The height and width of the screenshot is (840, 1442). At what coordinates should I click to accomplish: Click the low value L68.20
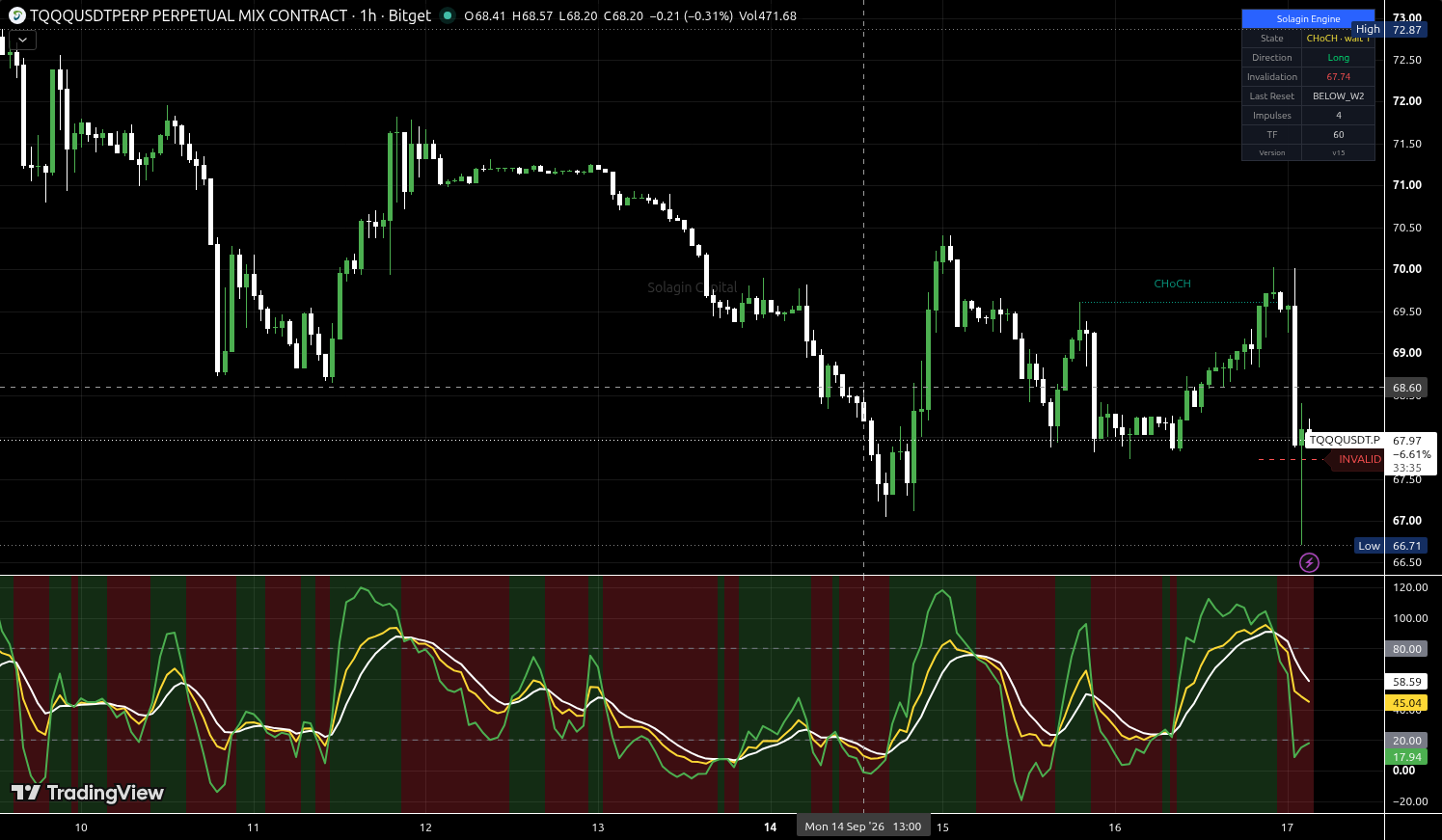pyautogui.click(x=579, y=15)
